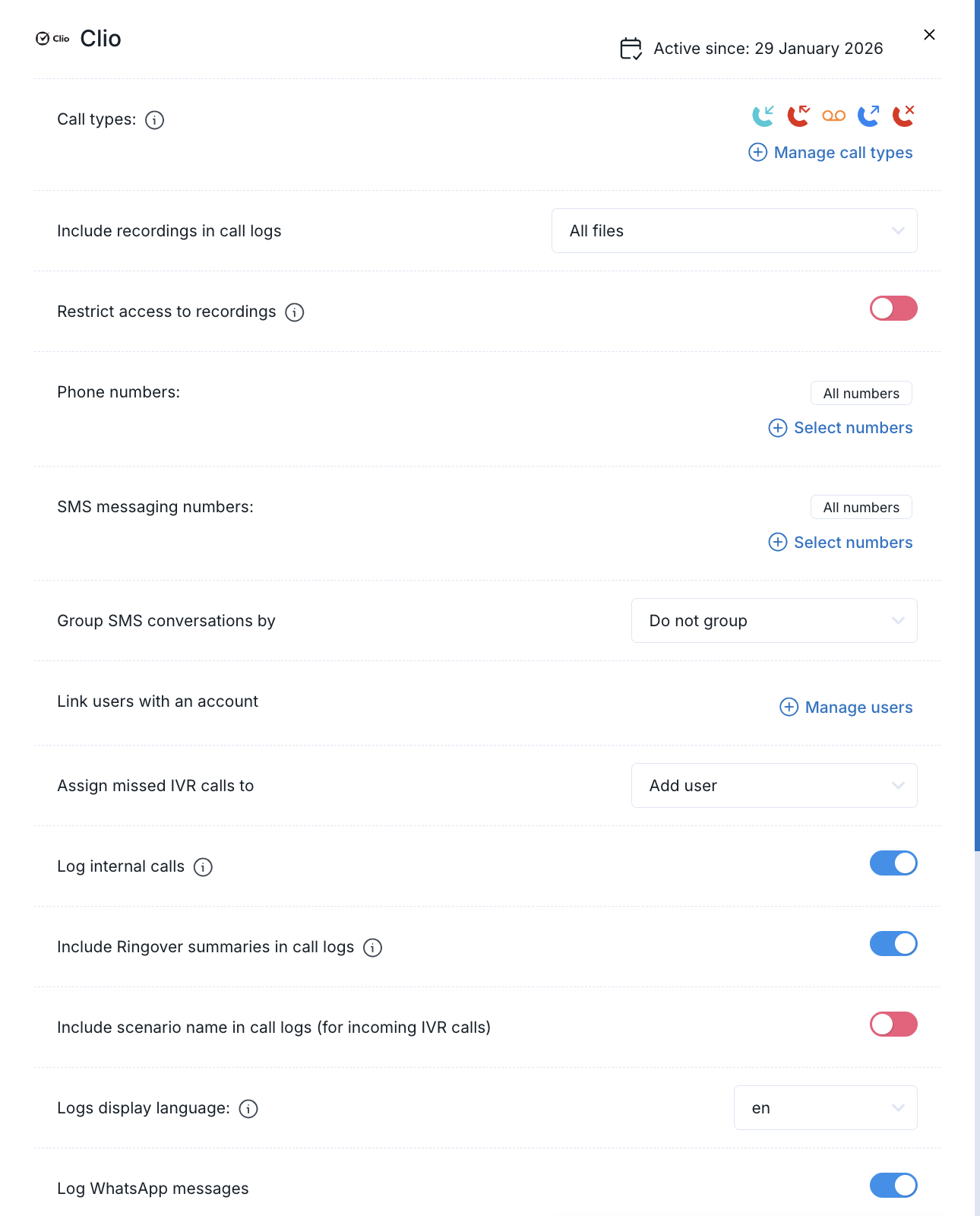Show info for Logs display language
Viewport: 980px width, 1216px height.
point(248,1109)
